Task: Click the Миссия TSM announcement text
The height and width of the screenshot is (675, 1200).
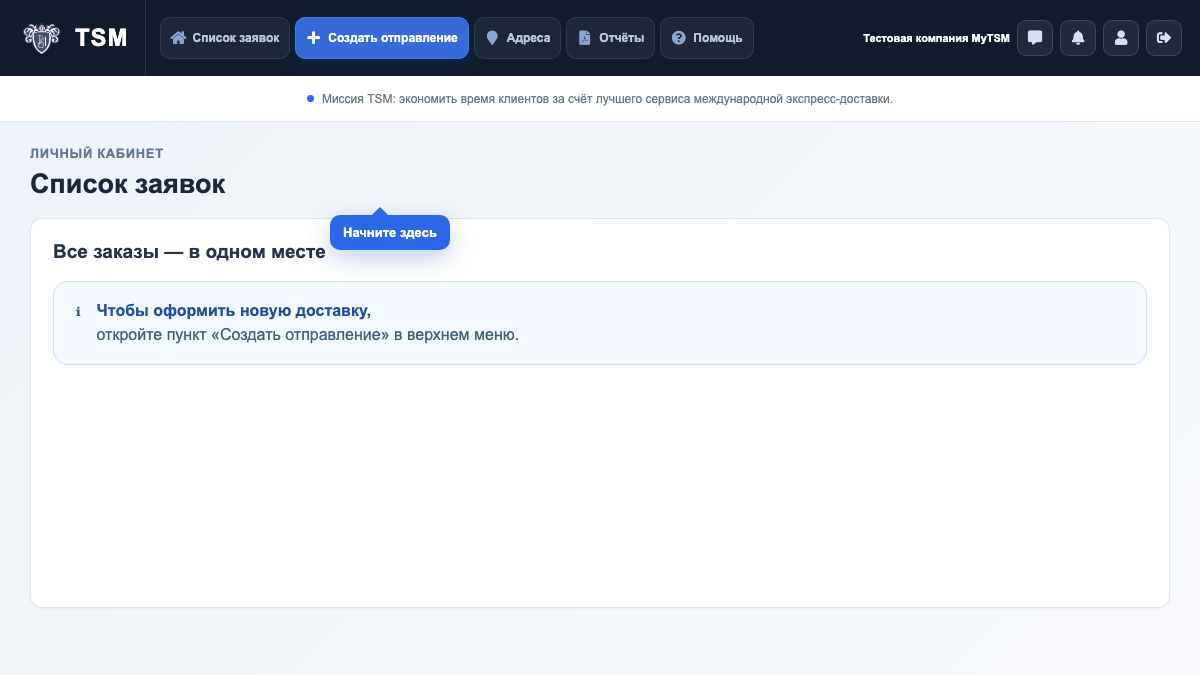Action: (x=607, y=99)
